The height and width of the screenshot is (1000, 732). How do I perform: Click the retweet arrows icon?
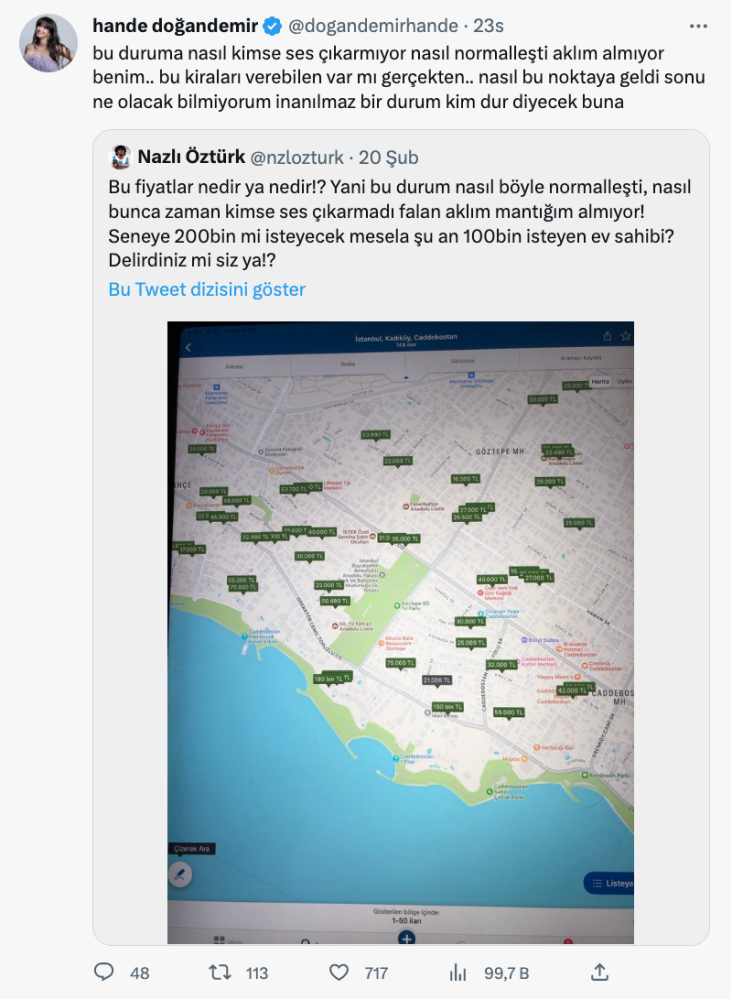(220, 972)
